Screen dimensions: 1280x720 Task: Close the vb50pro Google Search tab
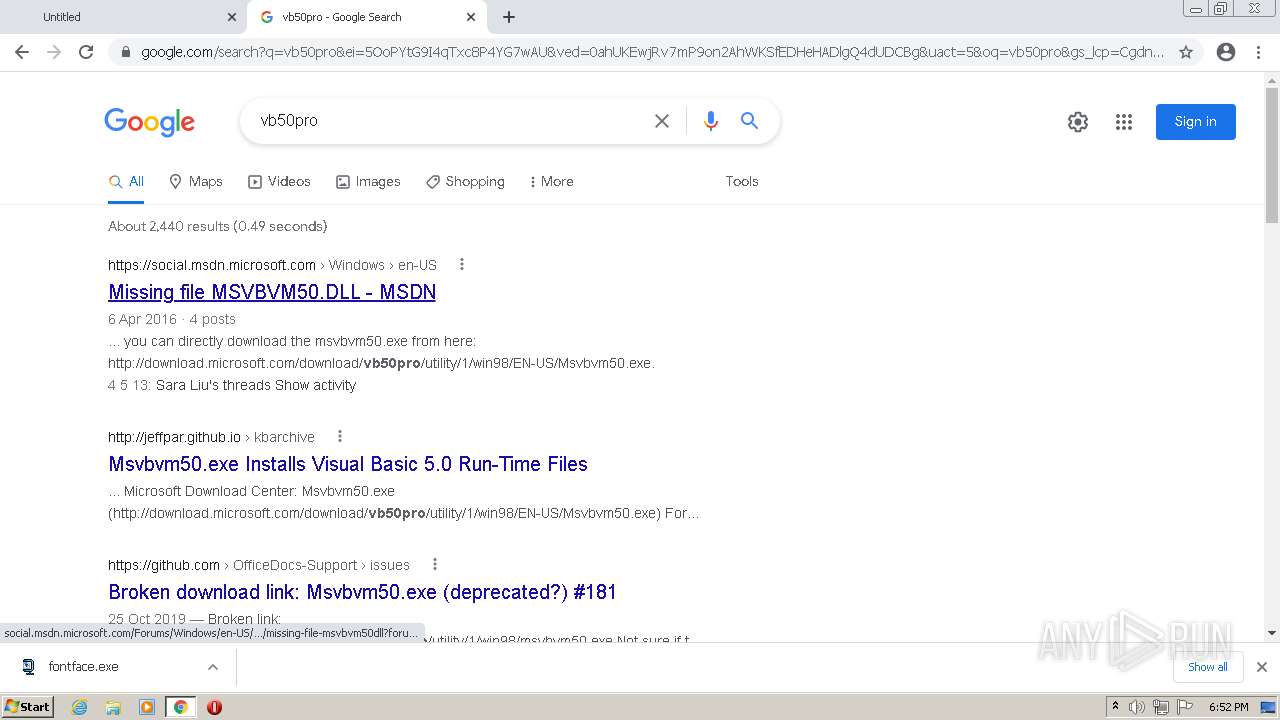coord(471,17)
